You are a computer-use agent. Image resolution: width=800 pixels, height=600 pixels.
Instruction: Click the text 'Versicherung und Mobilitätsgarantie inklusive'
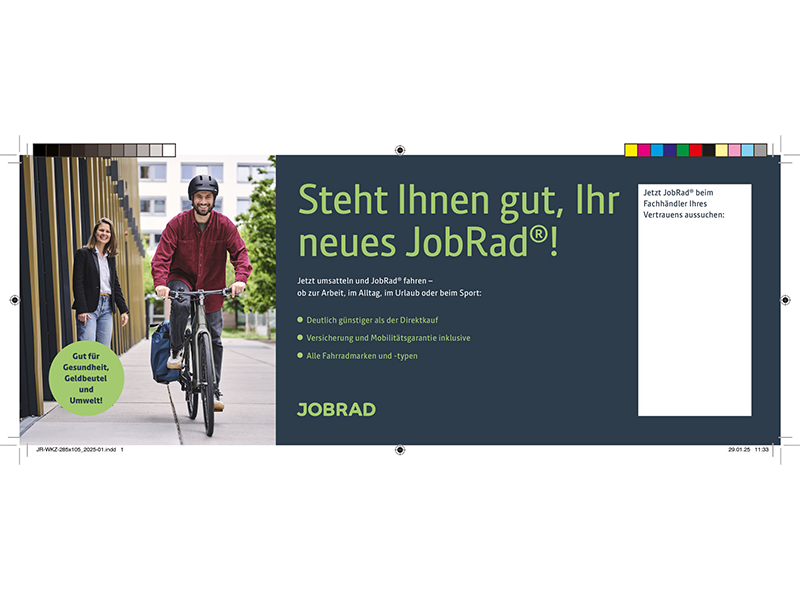click(x=388, y=338)
